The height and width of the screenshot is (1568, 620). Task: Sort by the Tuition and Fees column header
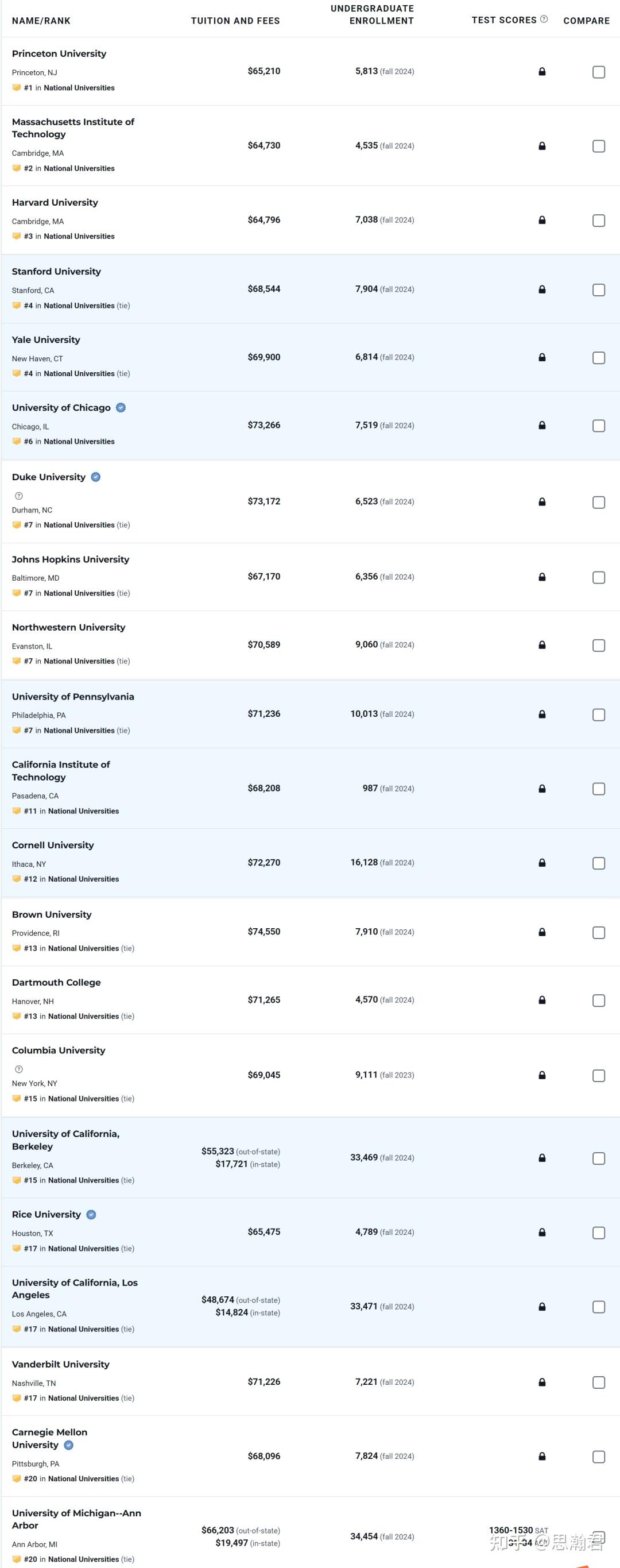point(235,21)
